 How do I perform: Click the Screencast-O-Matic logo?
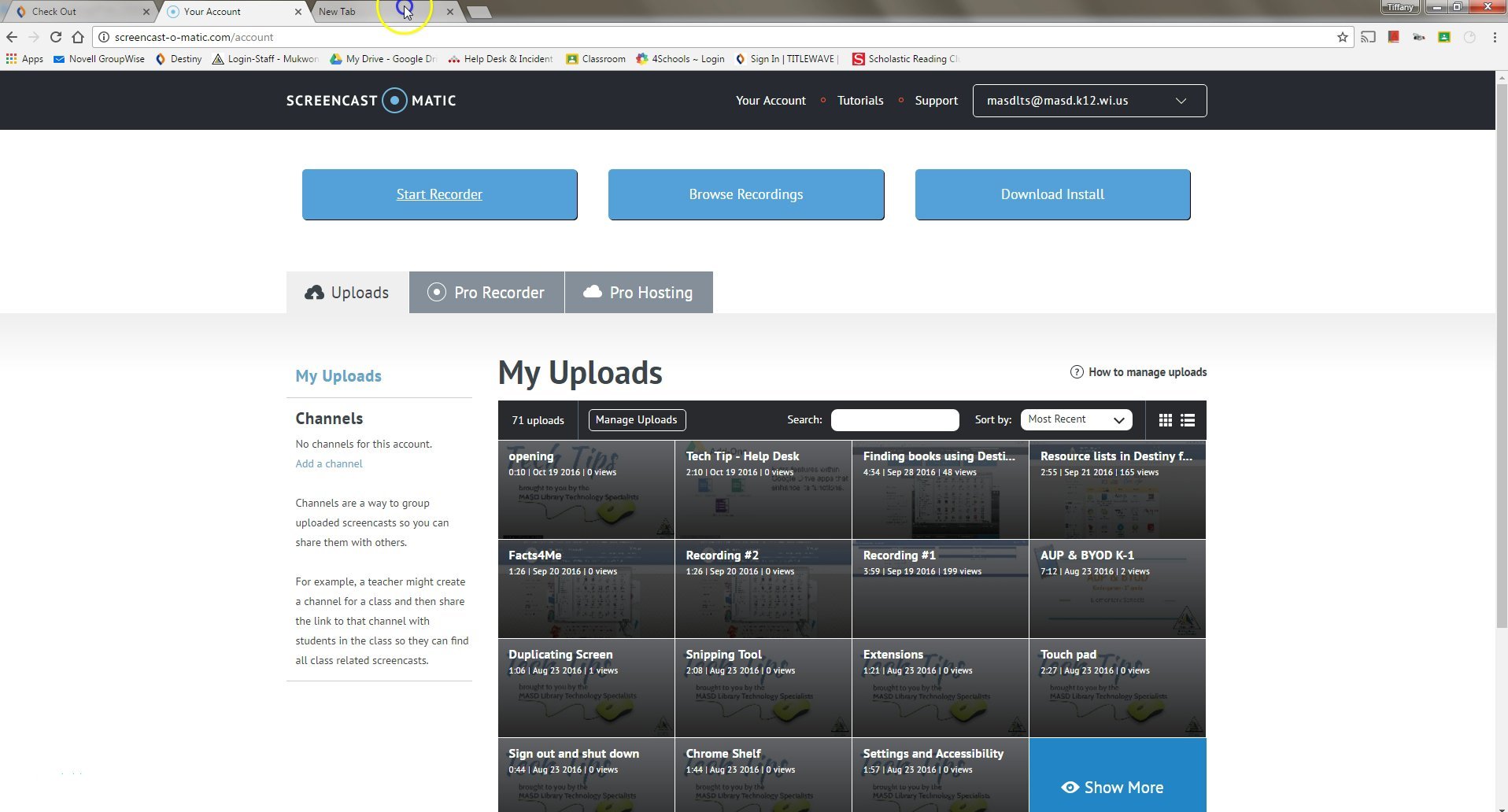(371, 101)
